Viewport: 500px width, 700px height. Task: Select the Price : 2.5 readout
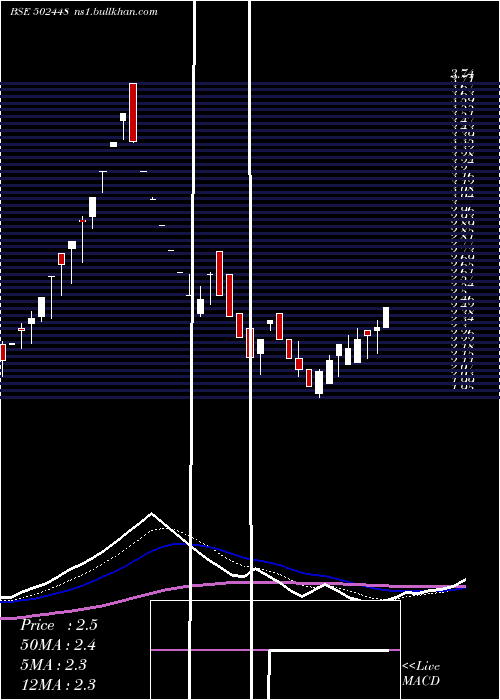pyautogui.click(x=58, y=625)
